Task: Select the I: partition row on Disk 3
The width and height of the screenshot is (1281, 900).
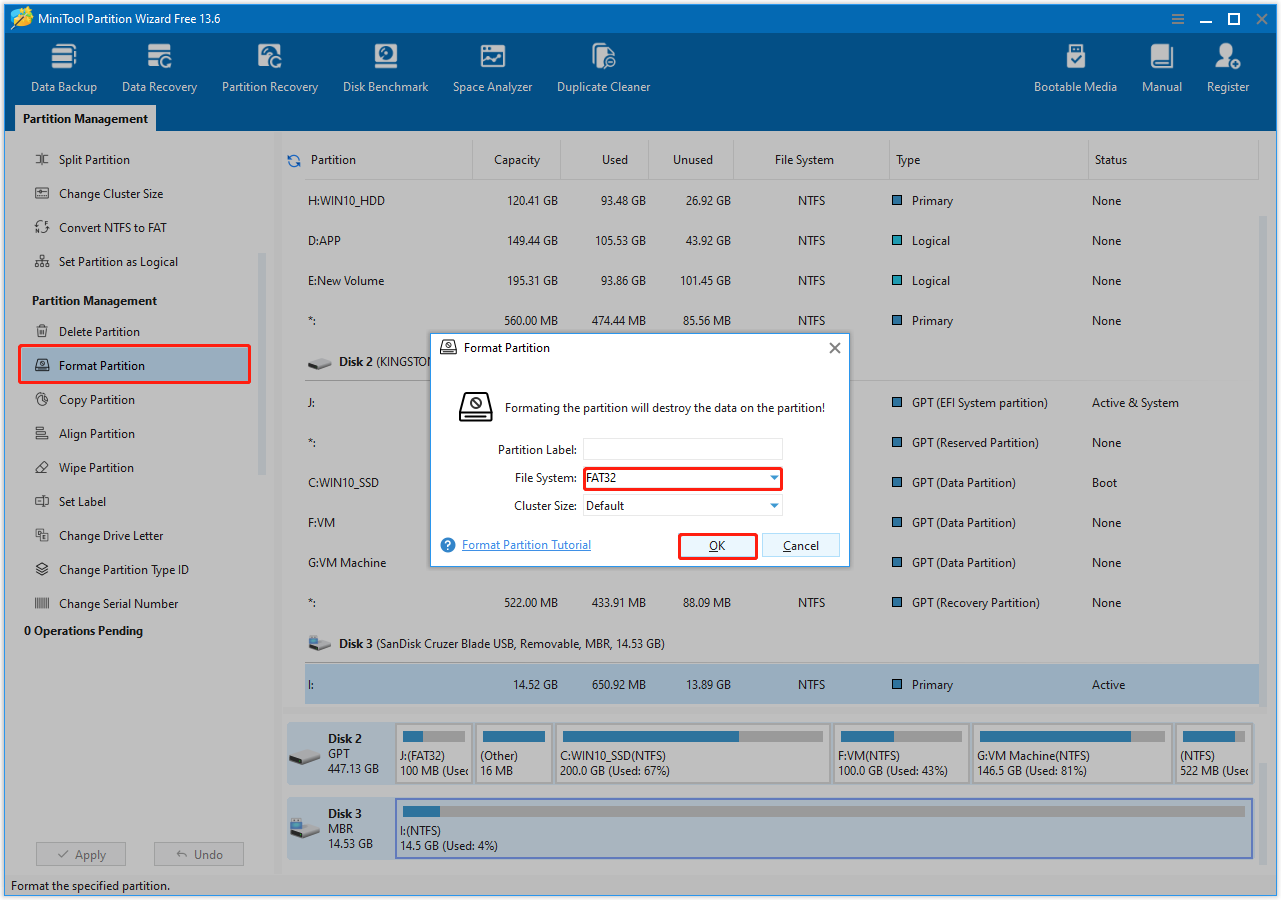Action: coord(780,685)
